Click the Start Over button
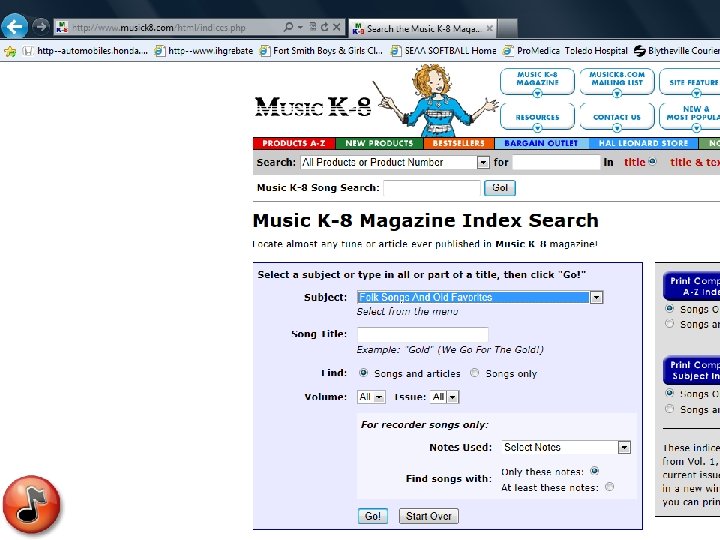The image size is (720, 540). point(428,516)
